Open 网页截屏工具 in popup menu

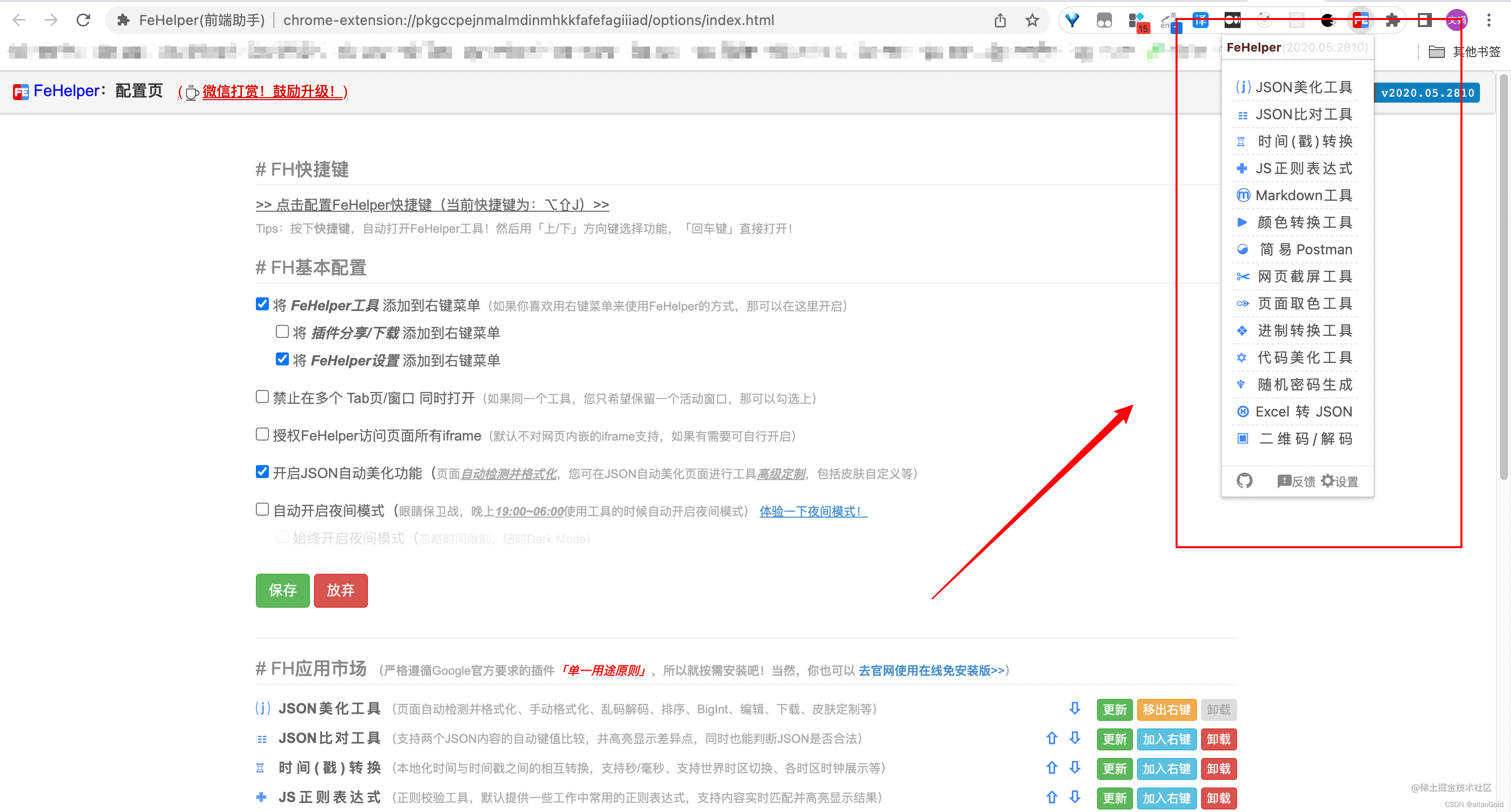coord(1294,276)
